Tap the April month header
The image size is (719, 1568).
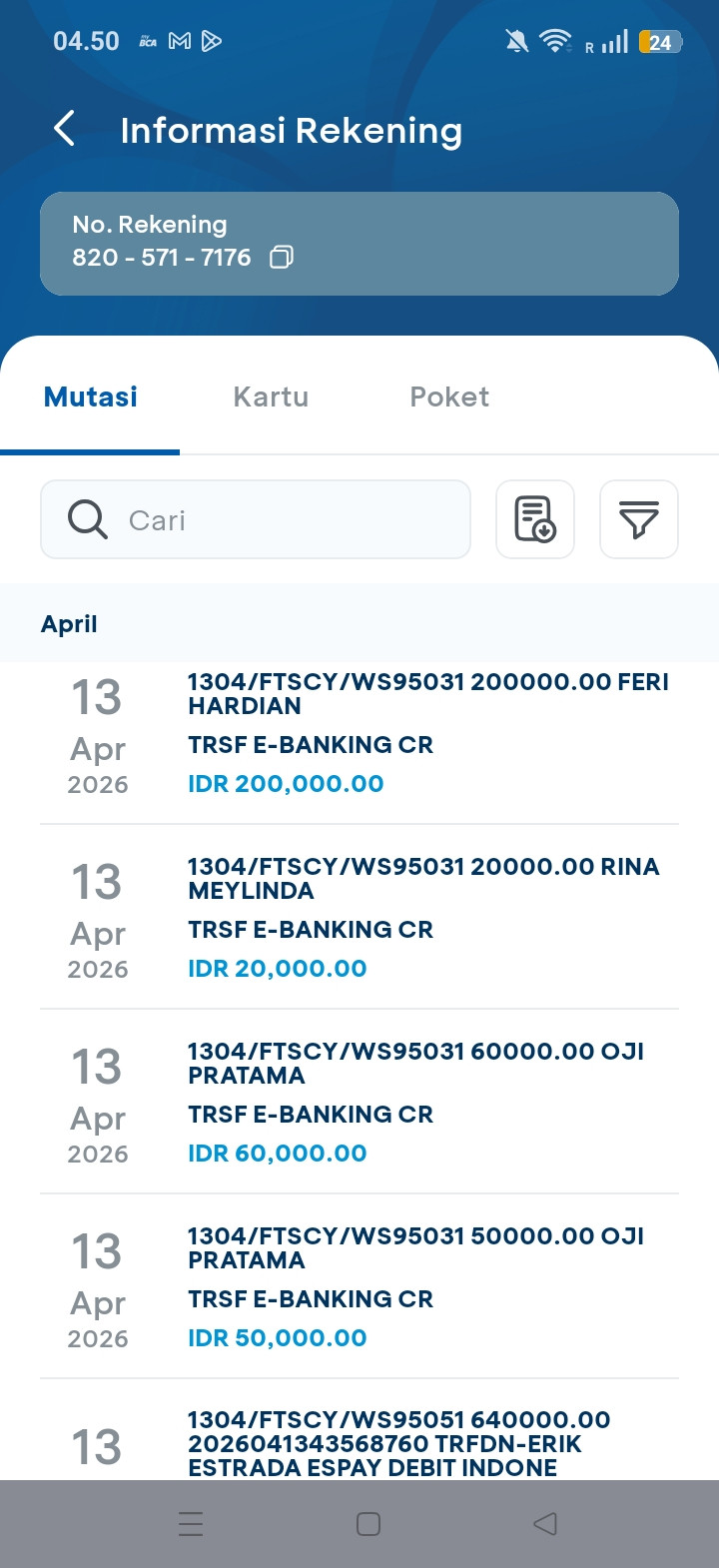(70, 624)
